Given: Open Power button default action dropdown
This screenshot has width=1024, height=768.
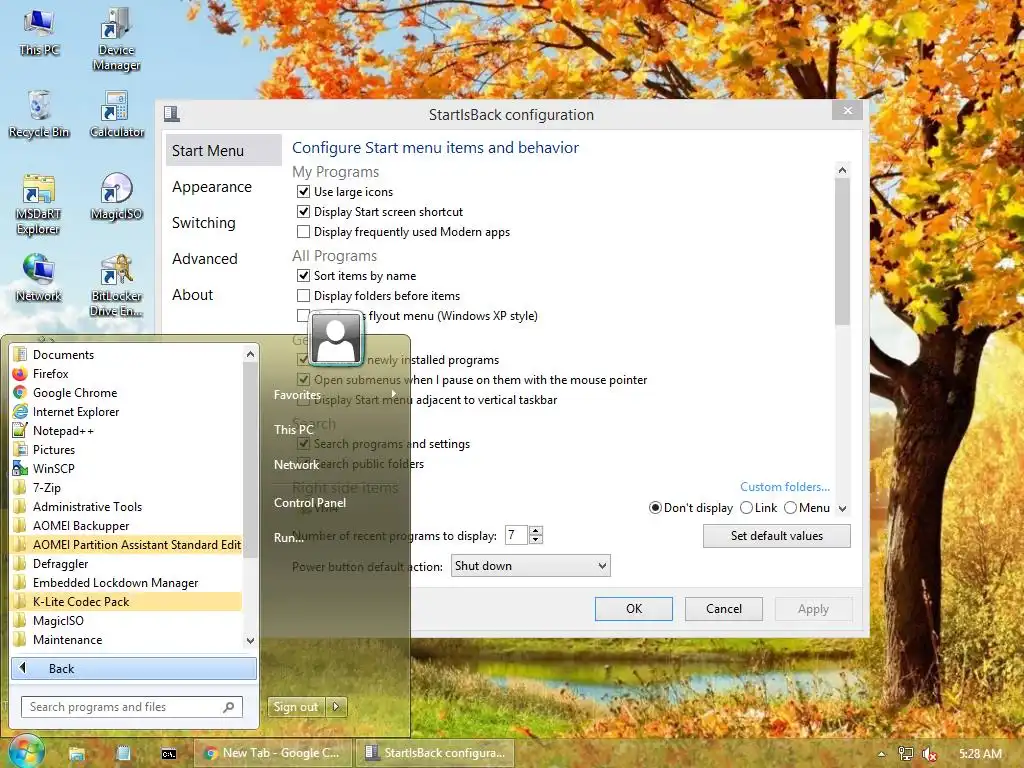Looking at the screenshot, I should (531, 566).
